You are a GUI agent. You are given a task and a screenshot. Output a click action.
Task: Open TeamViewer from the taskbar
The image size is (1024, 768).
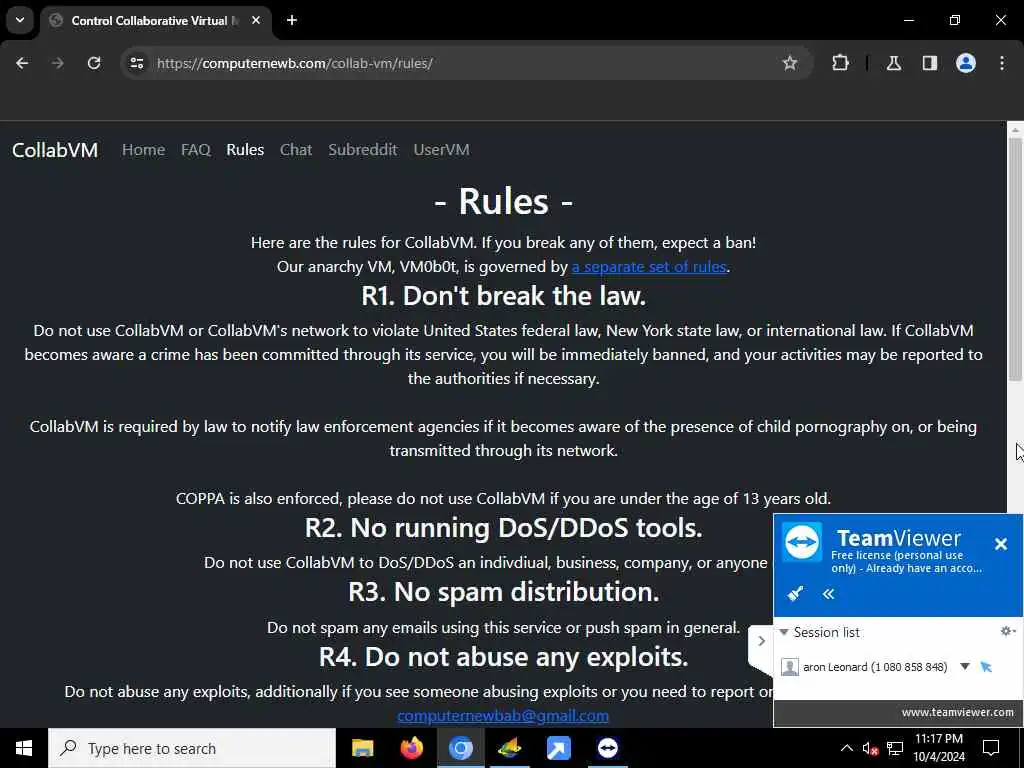click(607, 748)
